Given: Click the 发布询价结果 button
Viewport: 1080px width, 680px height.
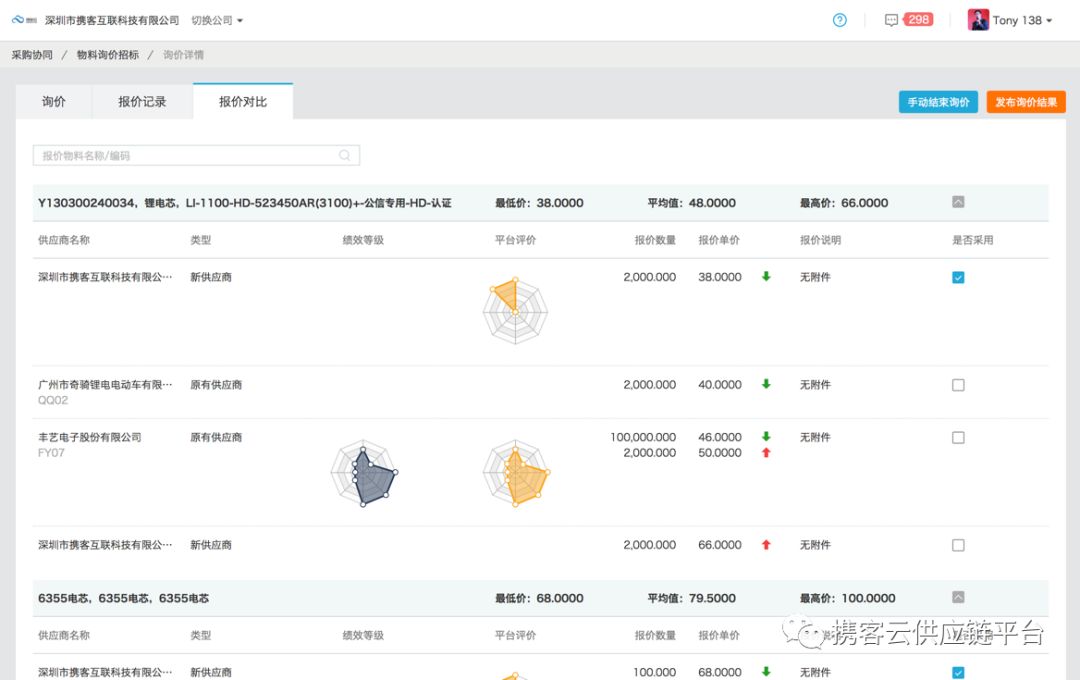Looking at the screenshot, I should point(1025,101).
